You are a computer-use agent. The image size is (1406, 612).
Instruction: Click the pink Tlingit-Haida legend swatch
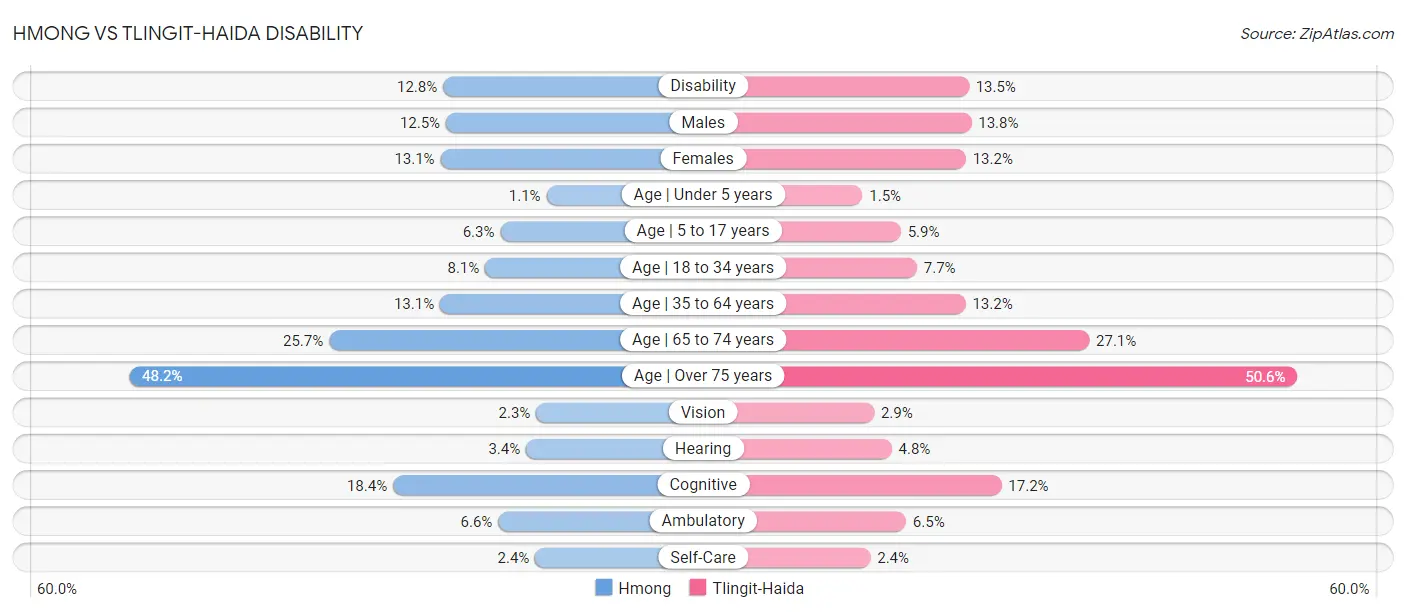tap(698, 588)
